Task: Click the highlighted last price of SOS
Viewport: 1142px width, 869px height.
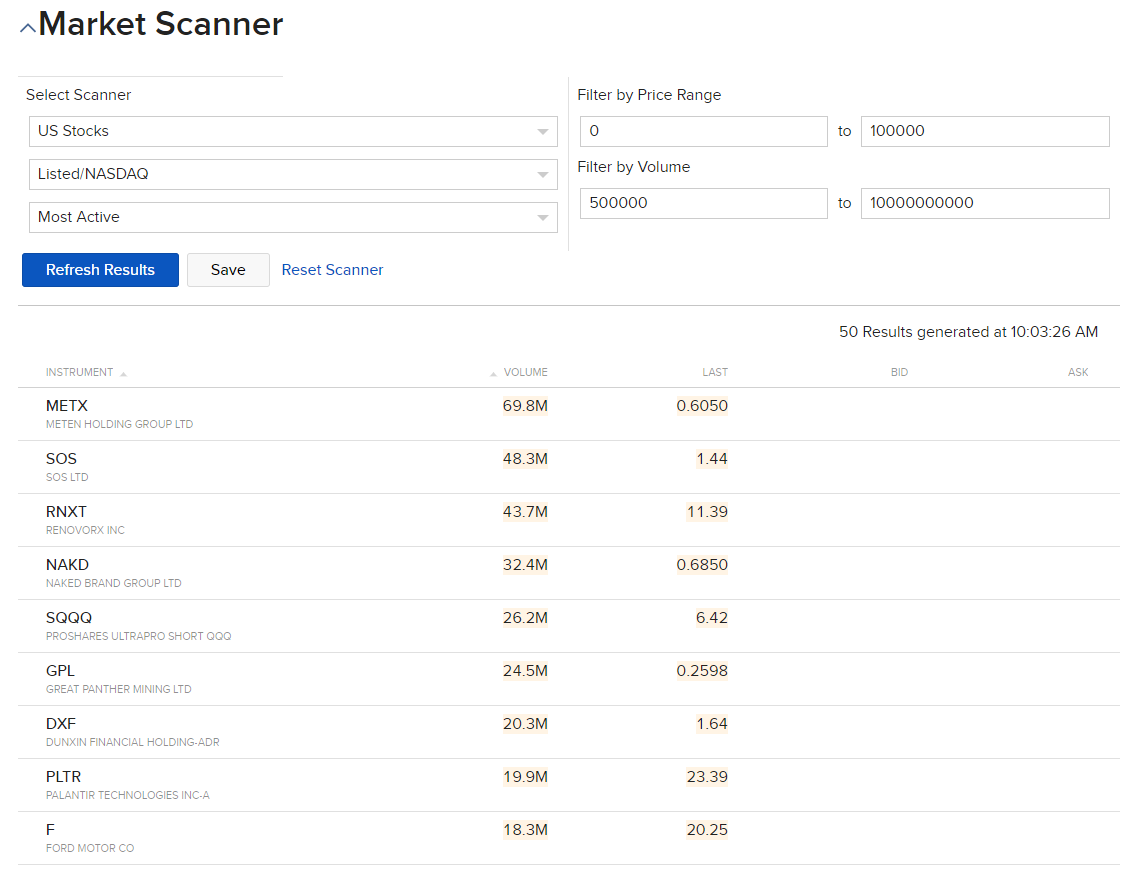Action: pos(712,459)
